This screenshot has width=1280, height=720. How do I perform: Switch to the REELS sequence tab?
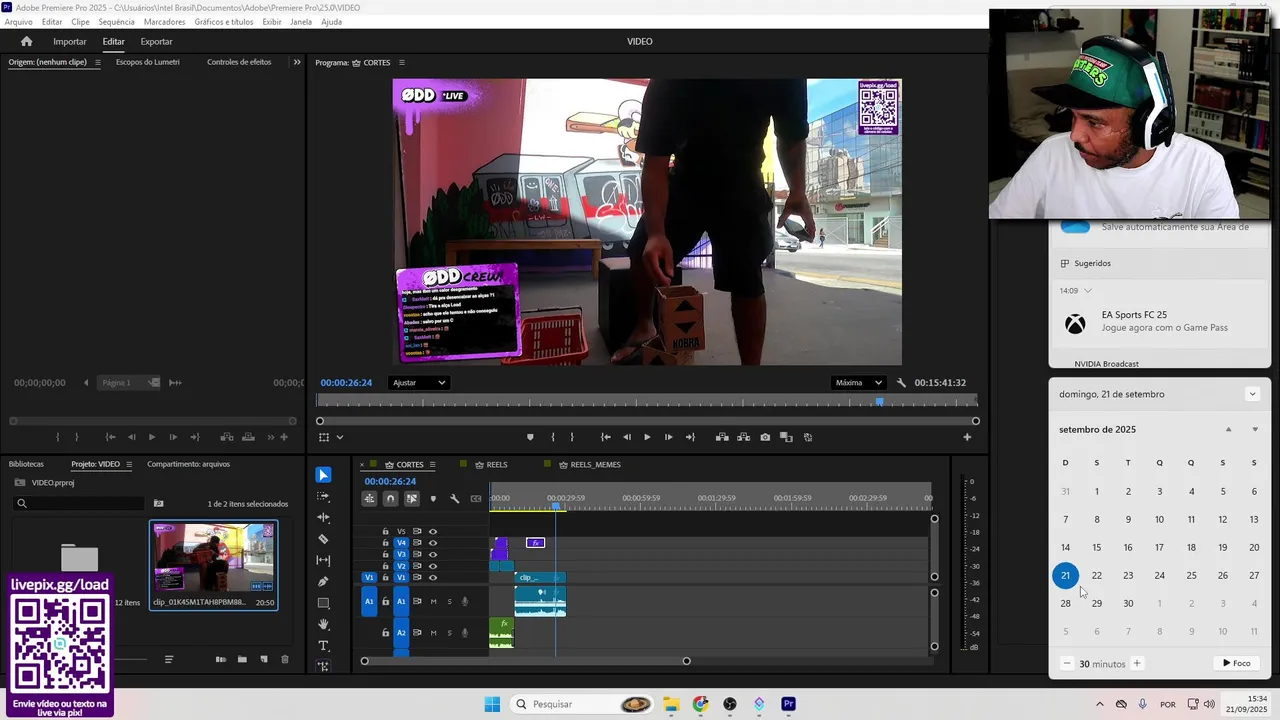click(497, 465)
